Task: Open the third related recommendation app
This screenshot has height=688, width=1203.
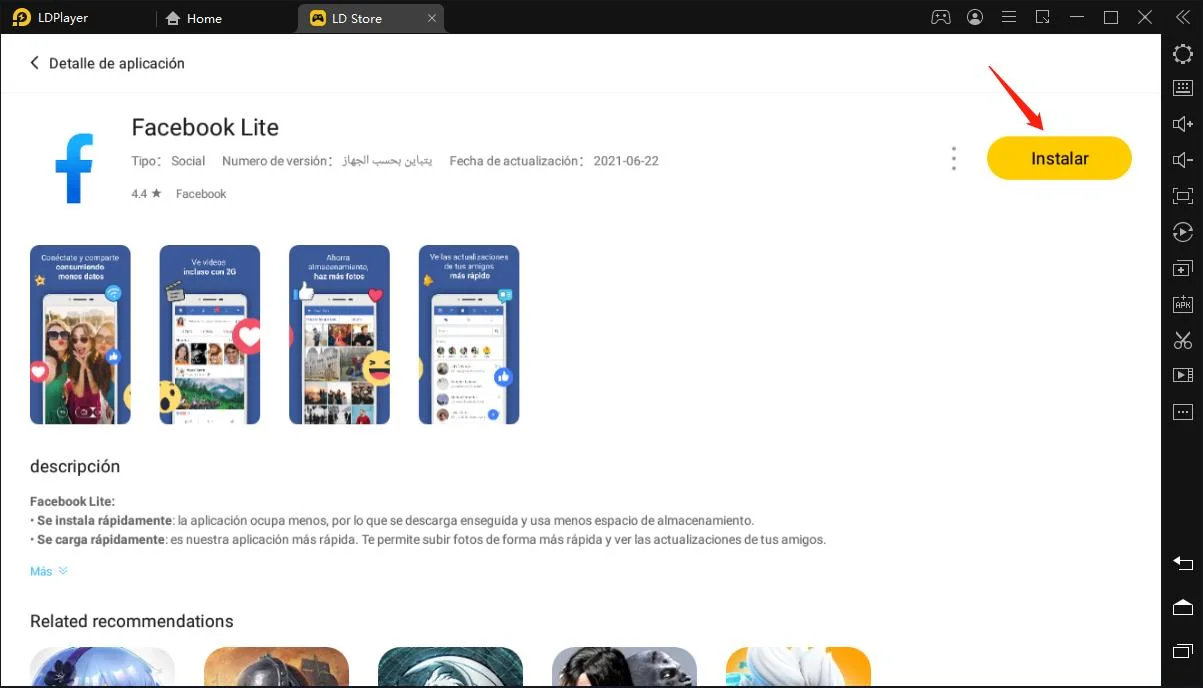Action: [x=450, y=667]
